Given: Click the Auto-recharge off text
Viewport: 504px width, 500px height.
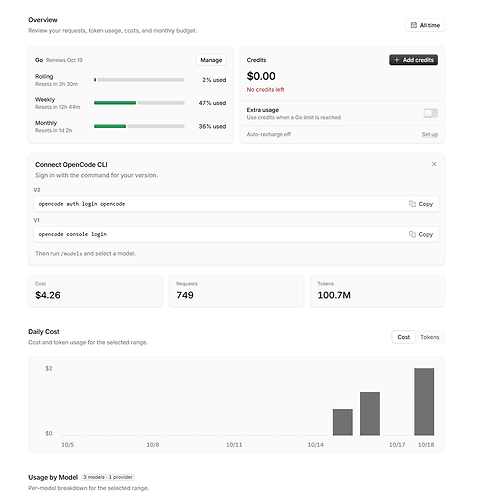Looking at the screenshot, I should pyautogui.click(x=269, y=134).
